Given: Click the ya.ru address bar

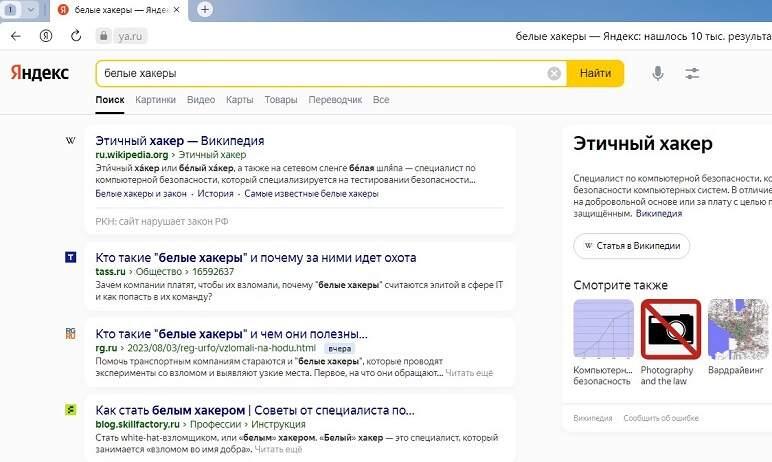Looking at the screenshot, I should pos(130,36).
